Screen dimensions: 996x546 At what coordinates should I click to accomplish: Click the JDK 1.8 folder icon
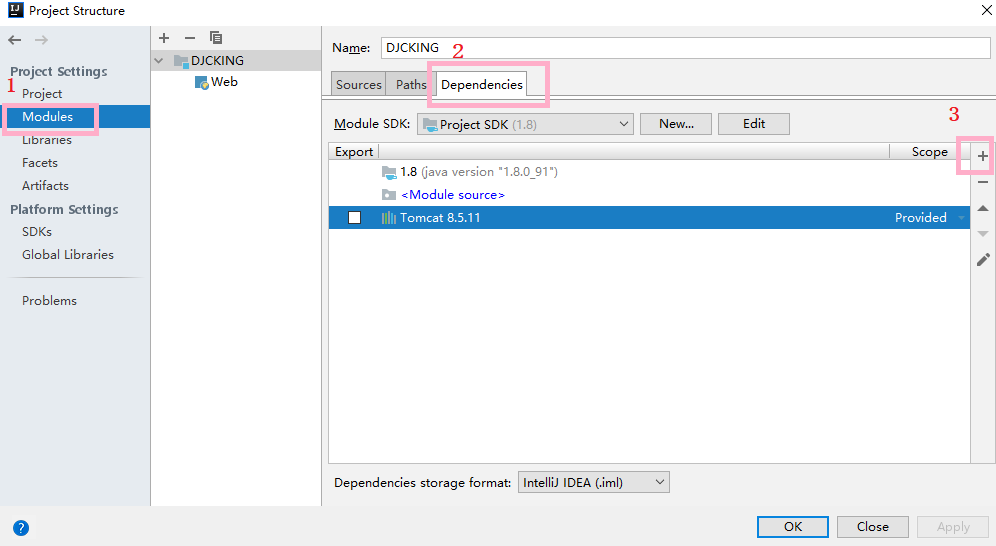point(389,172)
